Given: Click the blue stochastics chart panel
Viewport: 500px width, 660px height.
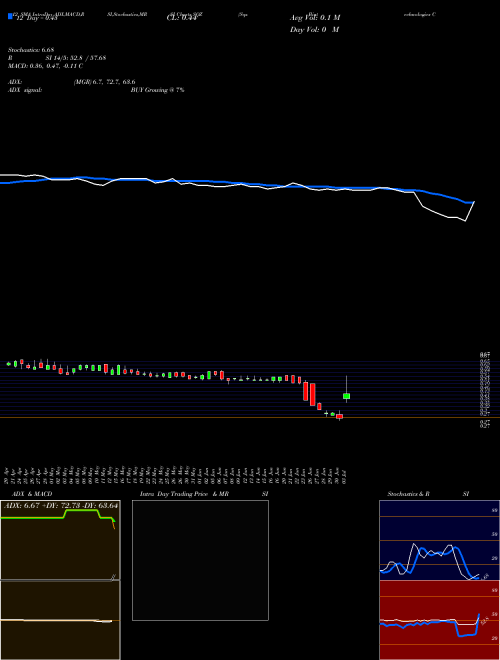Looking at the screenshot, I should [439, 540].
